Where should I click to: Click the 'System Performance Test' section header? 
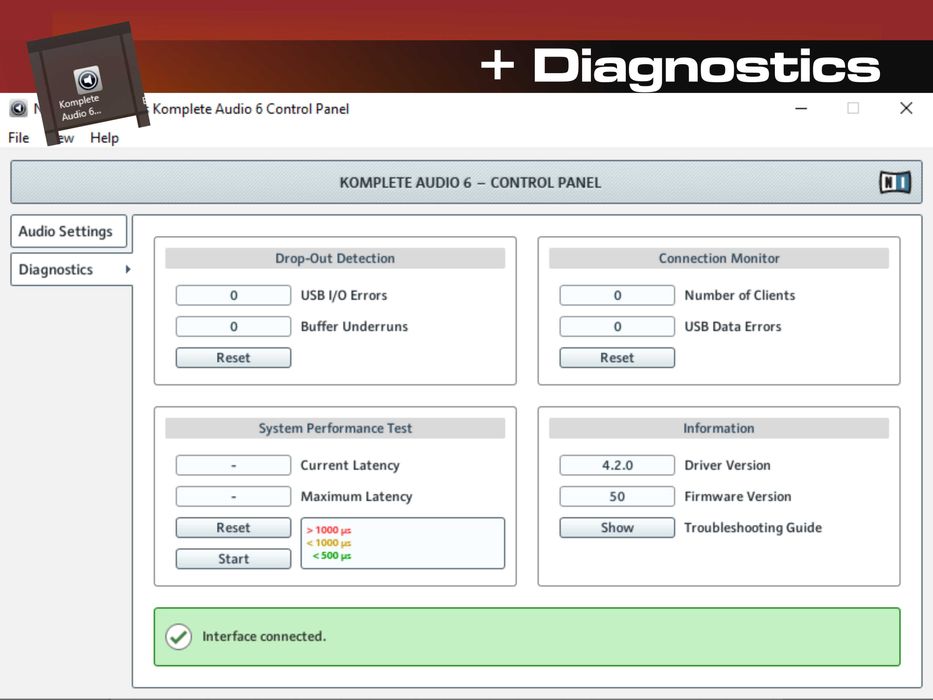[x=335, y=428]
